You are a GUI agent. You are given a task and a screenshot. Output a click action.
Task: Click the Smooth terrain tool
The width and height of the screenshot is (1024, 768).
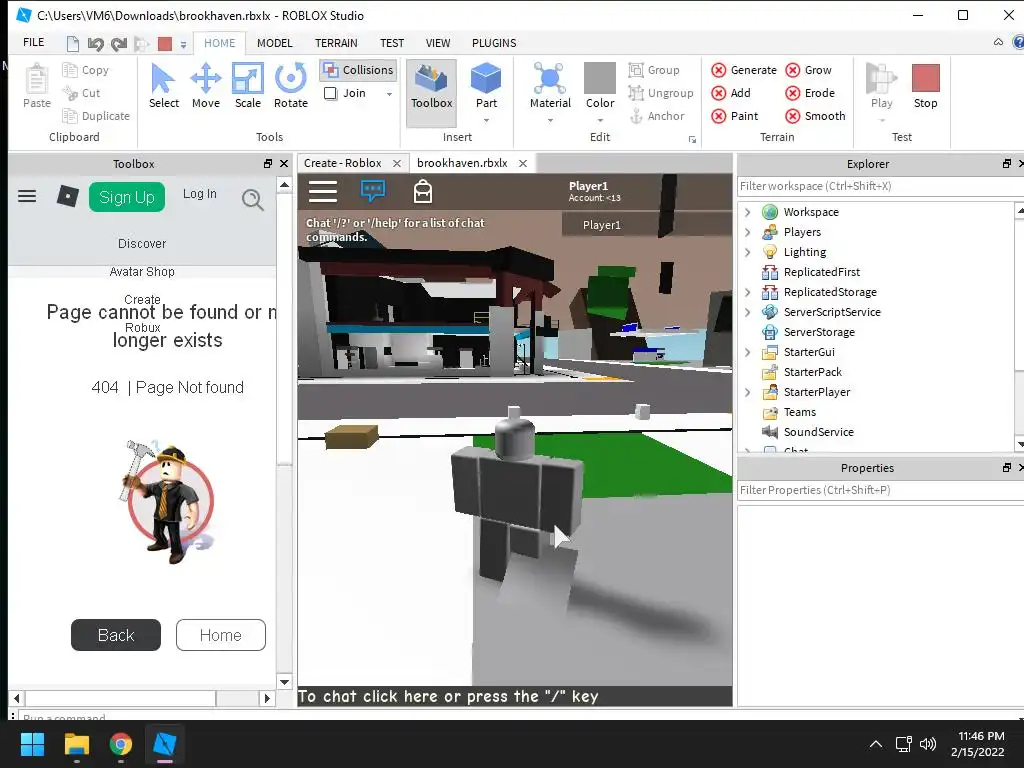815,116
